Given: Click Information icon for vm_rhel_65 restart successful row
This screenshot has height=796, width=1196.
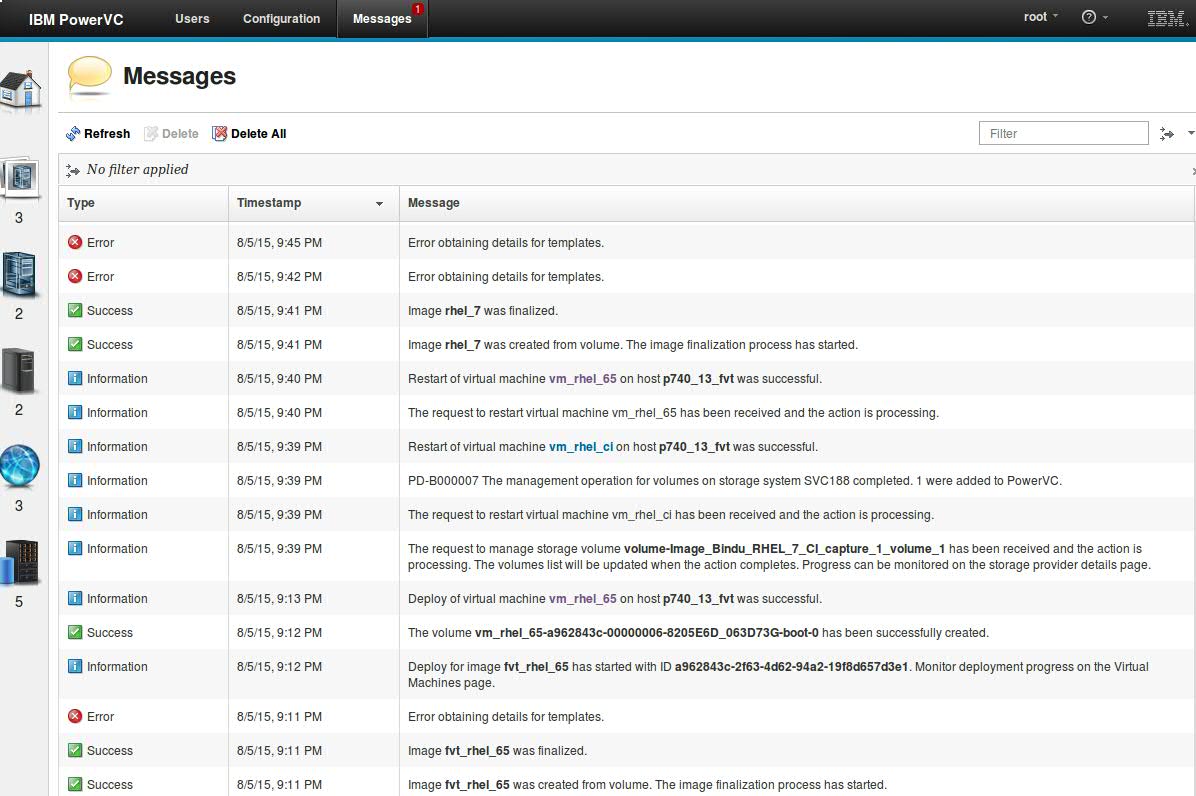Looking at the screenshot, I should pos(75,378).
